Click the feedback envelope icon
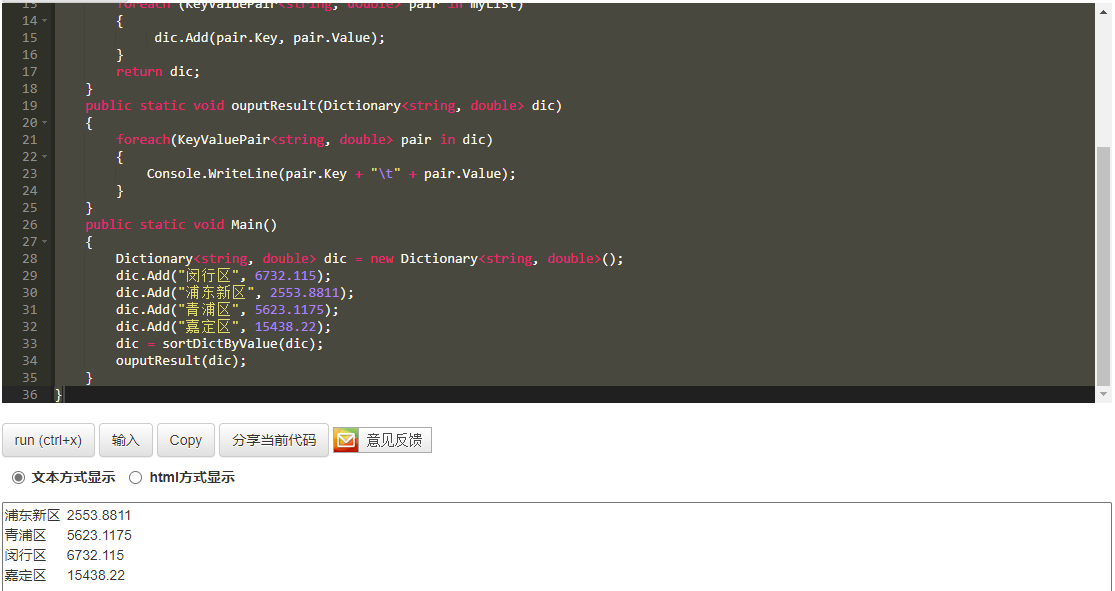Screen dimensions: 1115x591 pyautogui.click(x=346, y=440)
